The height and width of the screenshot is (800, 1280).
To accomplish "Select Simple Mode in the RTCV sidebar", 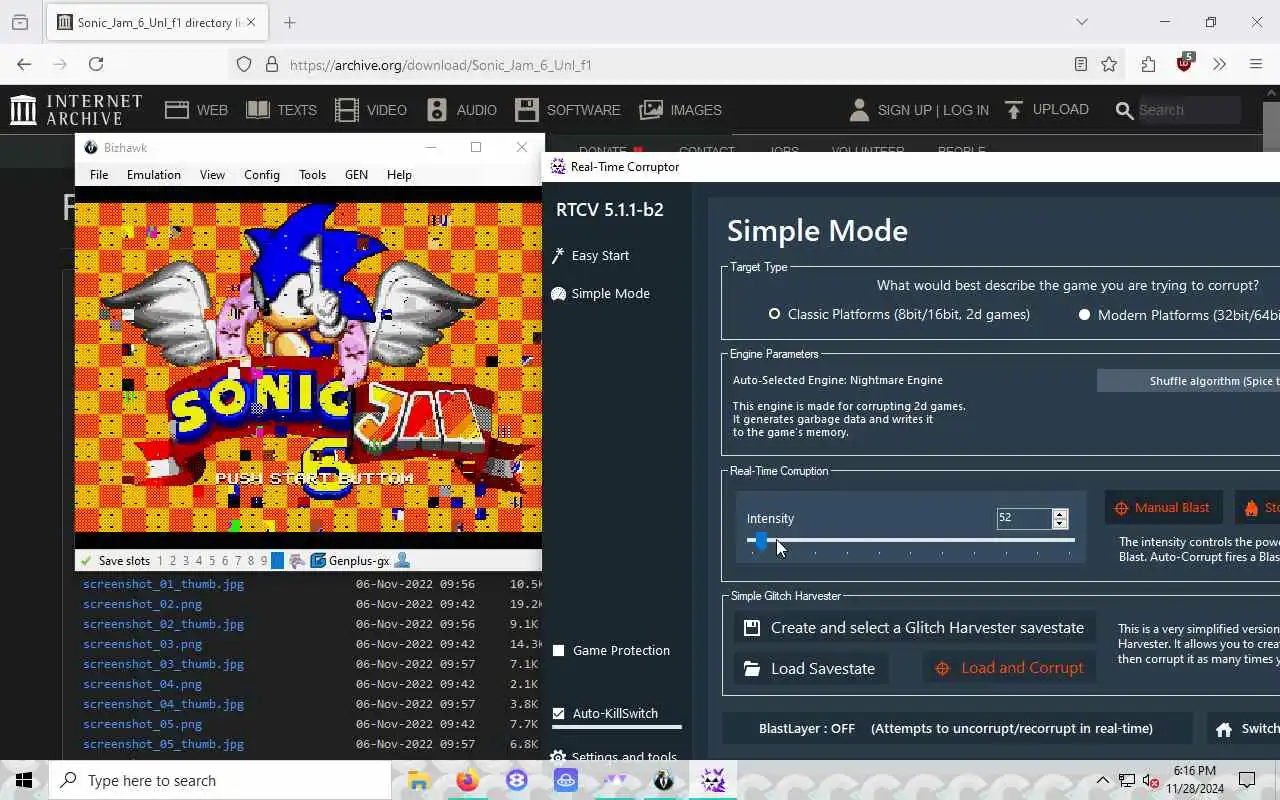I will pos(600,293).
